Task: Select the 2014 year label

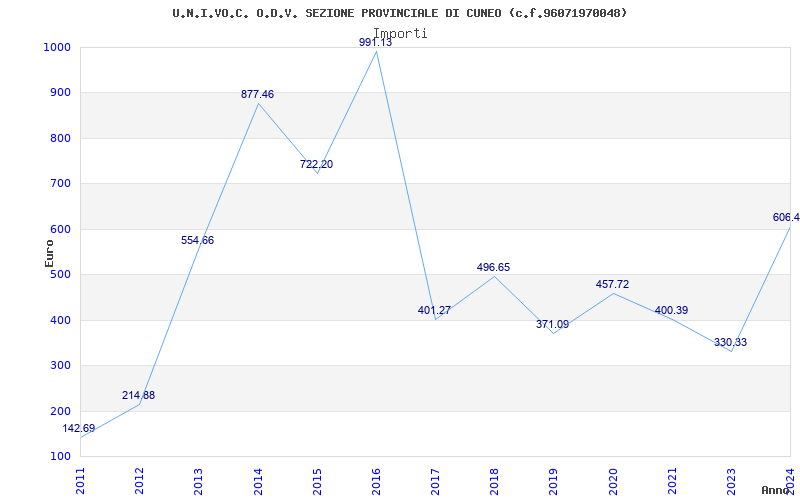Action: point(258,482)
